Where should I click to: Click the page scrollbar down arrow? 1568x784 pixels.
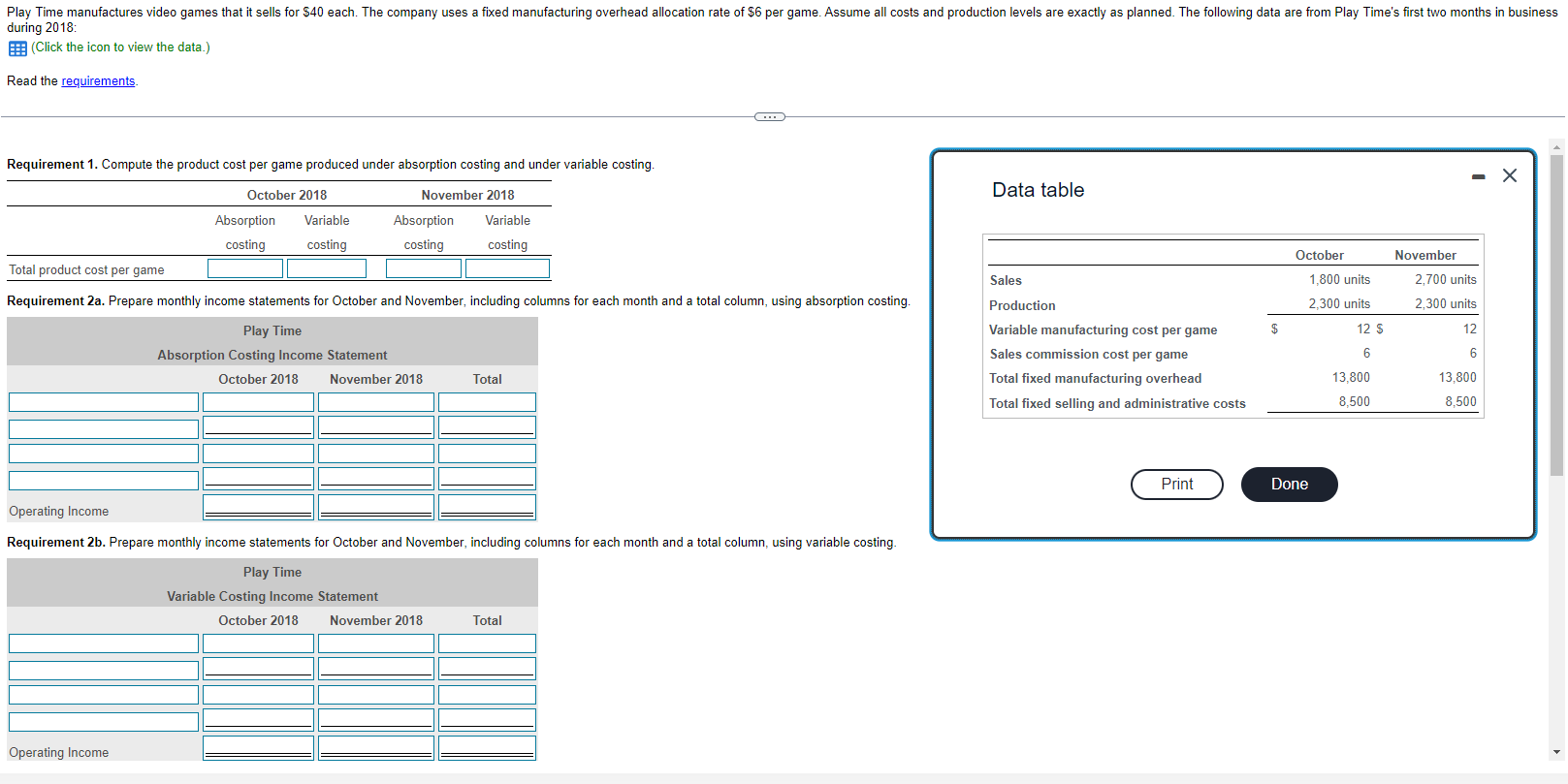pyautogui.click(x=1557, y=752)
